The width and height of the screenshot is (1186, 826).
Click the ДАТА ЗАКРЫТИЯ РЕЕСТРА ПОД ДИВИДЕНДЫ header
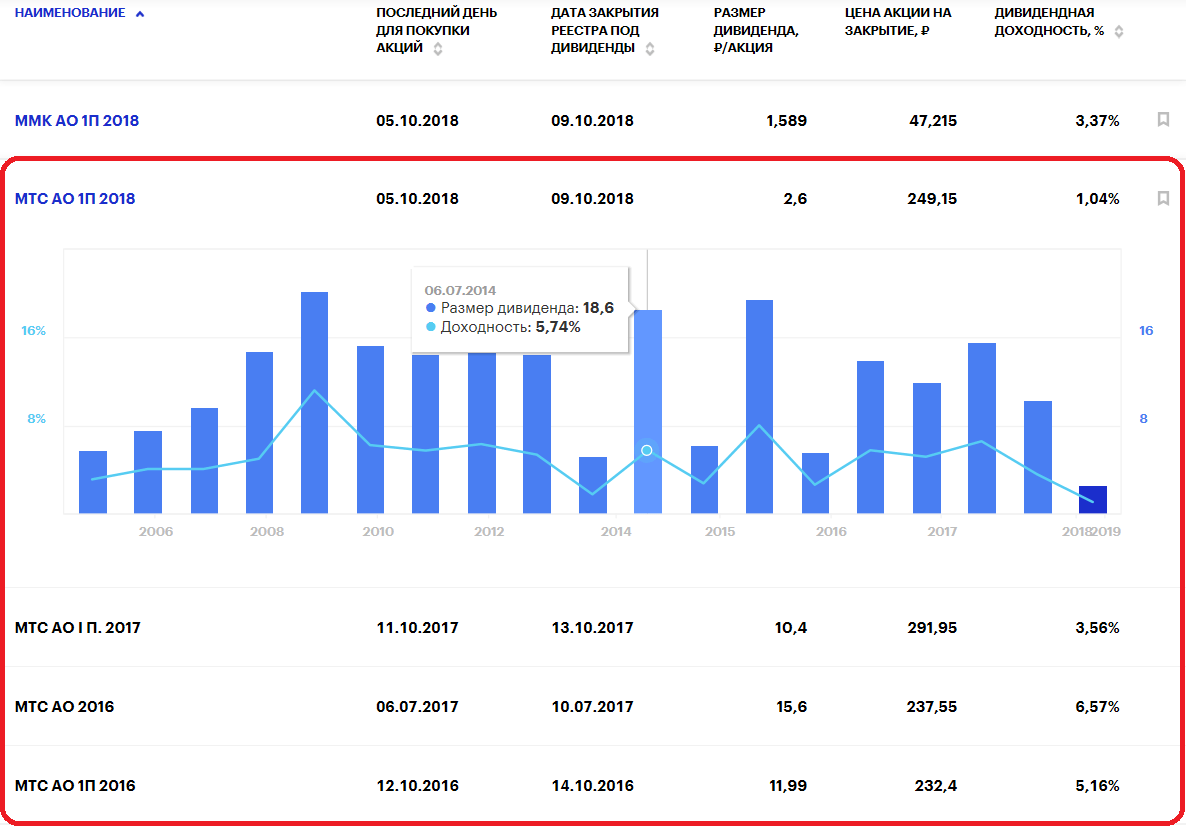tap(605, 30)
